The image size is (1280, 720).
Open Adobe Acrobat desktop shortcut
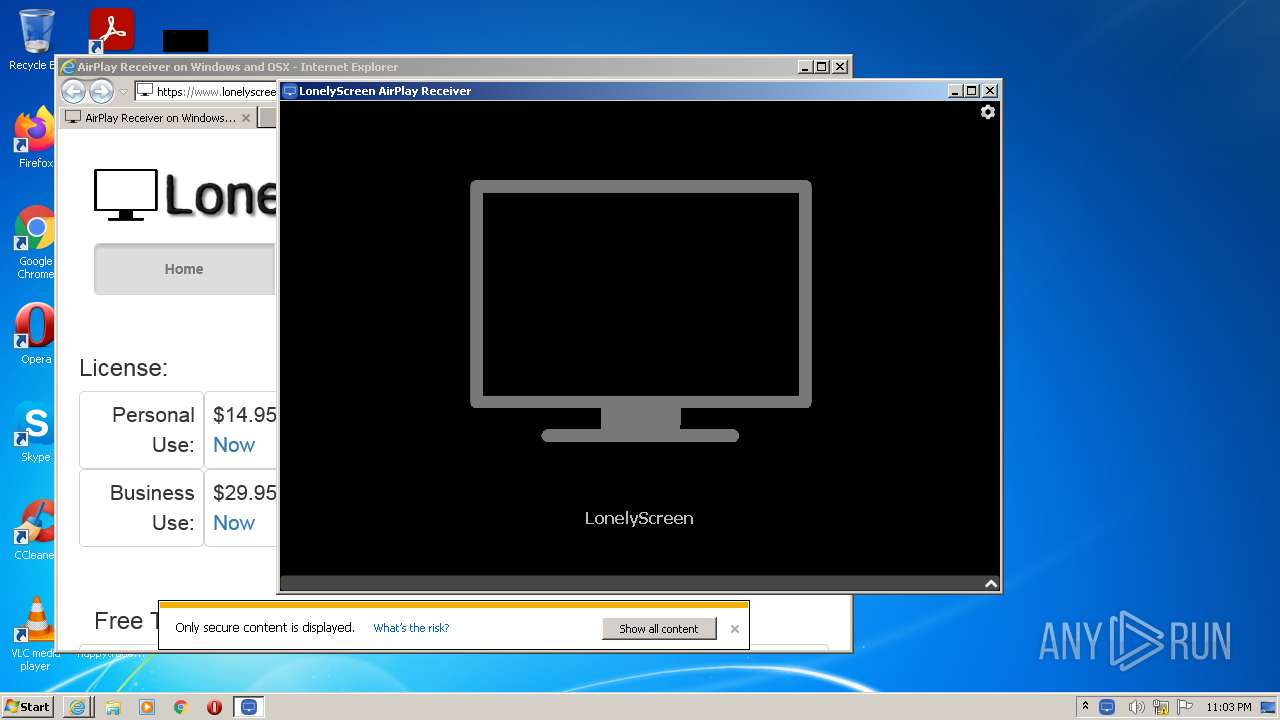[x=111, y=31]
